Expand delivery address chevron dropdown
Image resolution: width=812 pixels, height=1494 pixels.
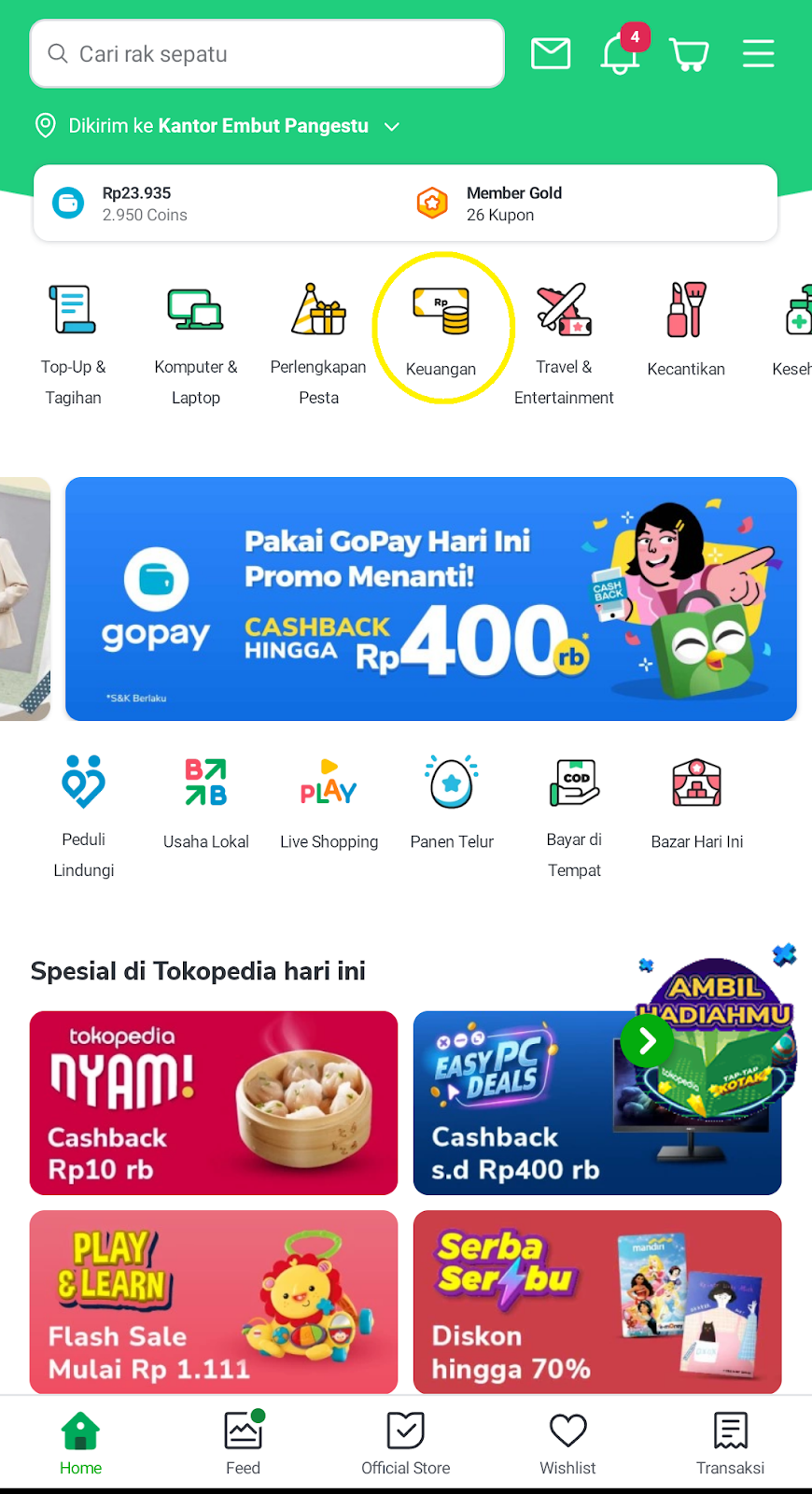(392, 126)
